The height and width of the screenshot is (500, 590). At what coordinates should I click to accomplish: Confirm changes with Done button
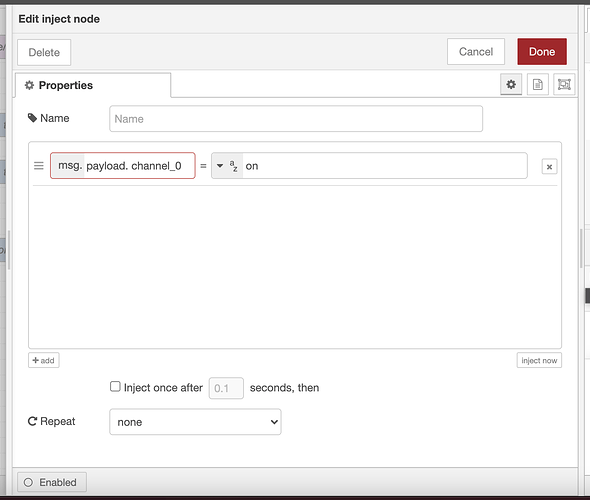pos(542,52)
